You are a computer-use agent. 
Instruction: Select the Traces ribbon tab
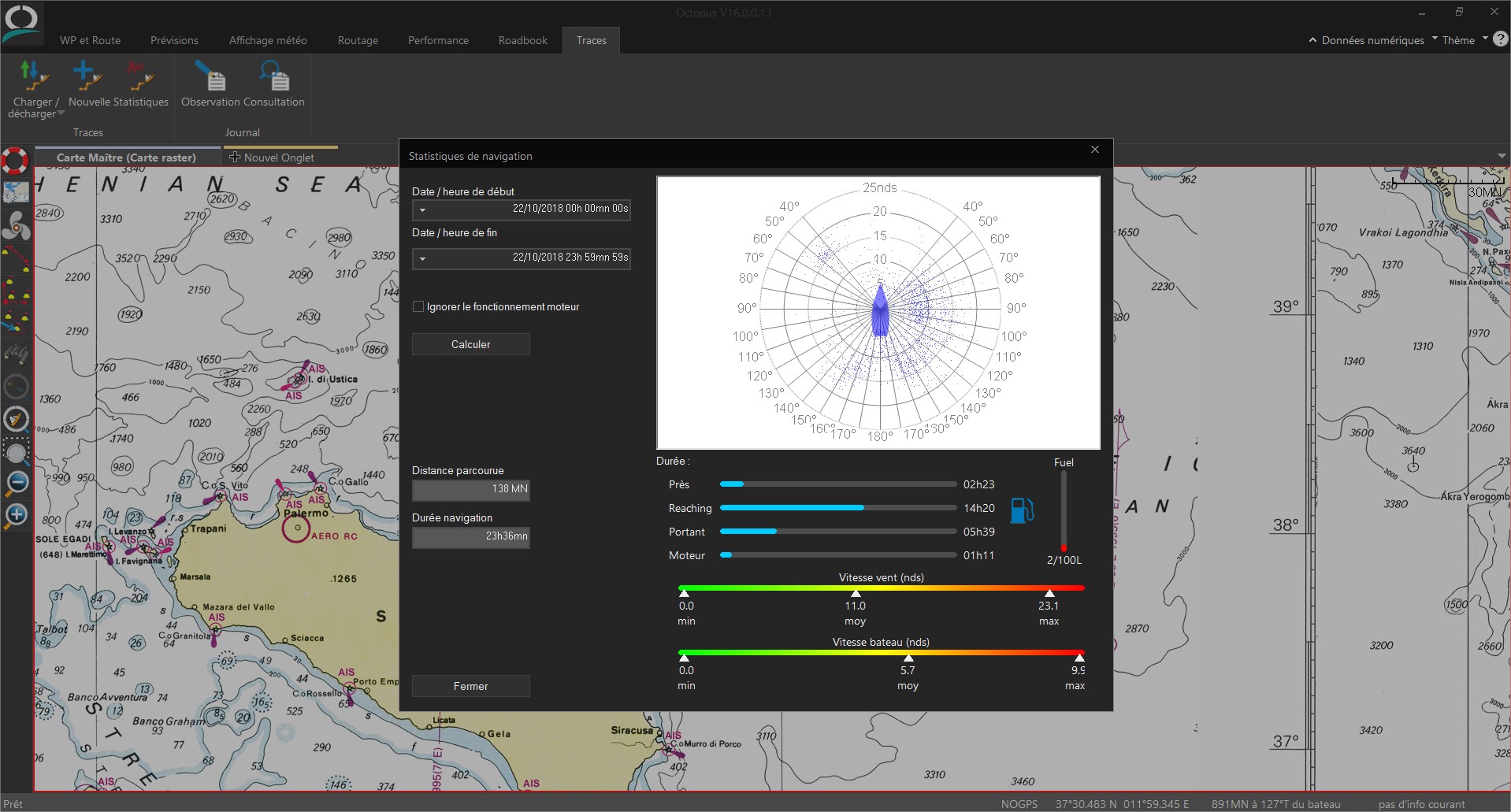592,40
